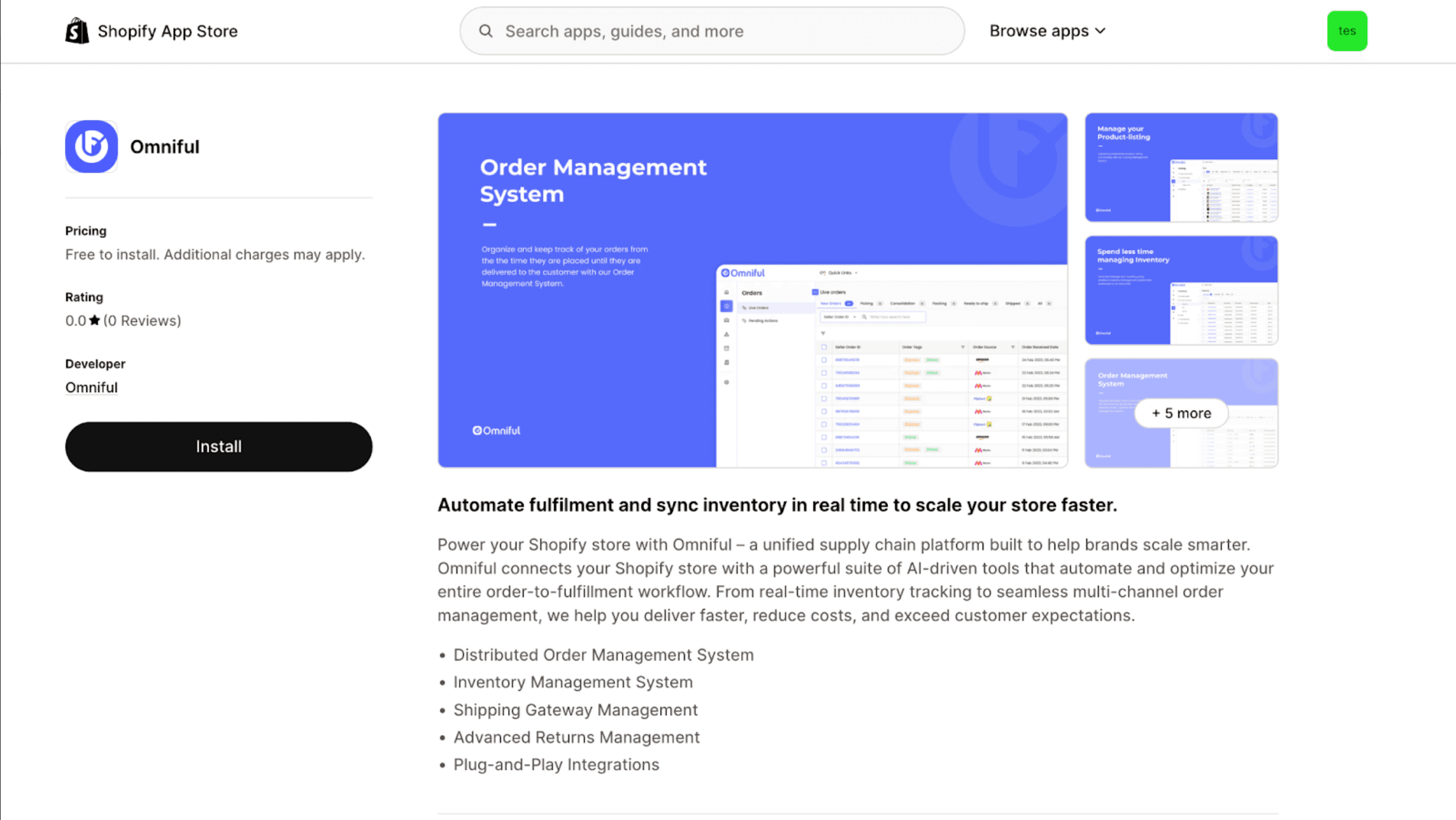
Task: Click the Omniful app icon
Action: point(91,146)
